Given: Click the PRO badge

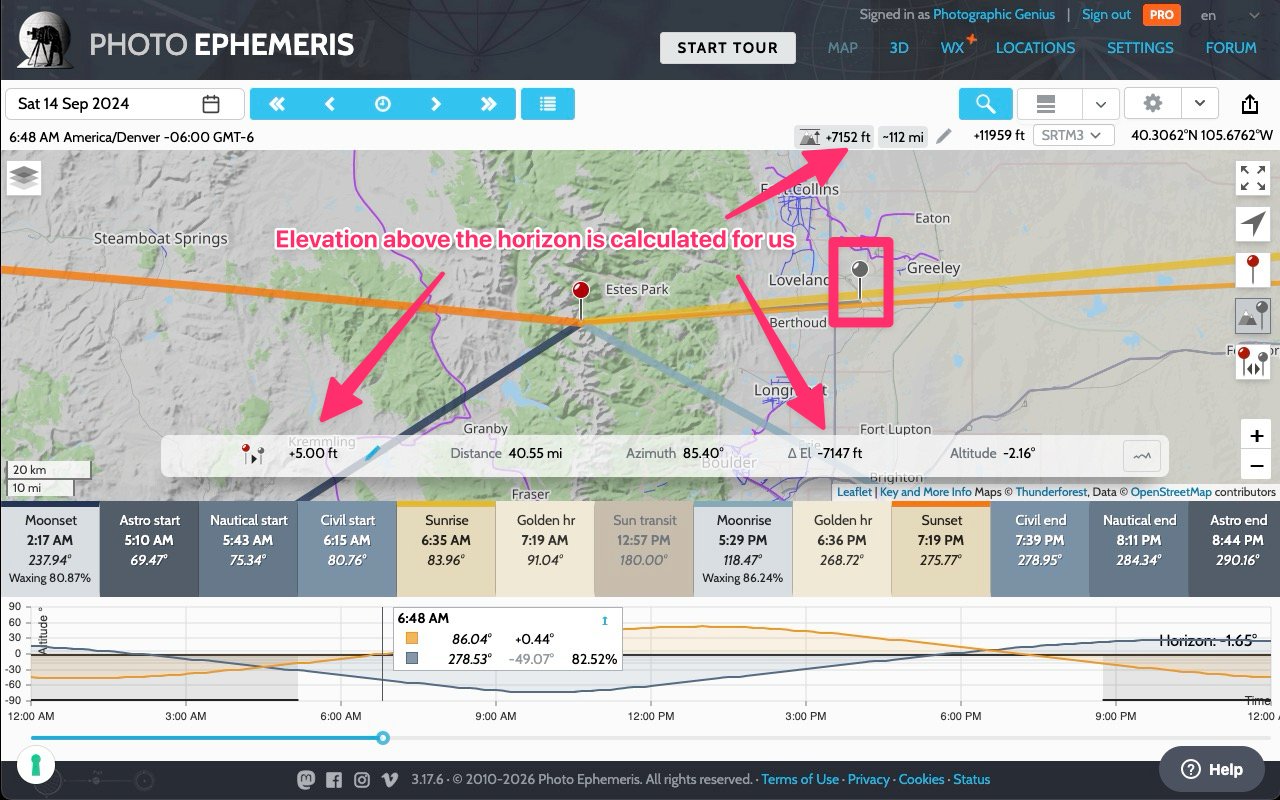Looking at the screenshot, I should pos(1163,15).
